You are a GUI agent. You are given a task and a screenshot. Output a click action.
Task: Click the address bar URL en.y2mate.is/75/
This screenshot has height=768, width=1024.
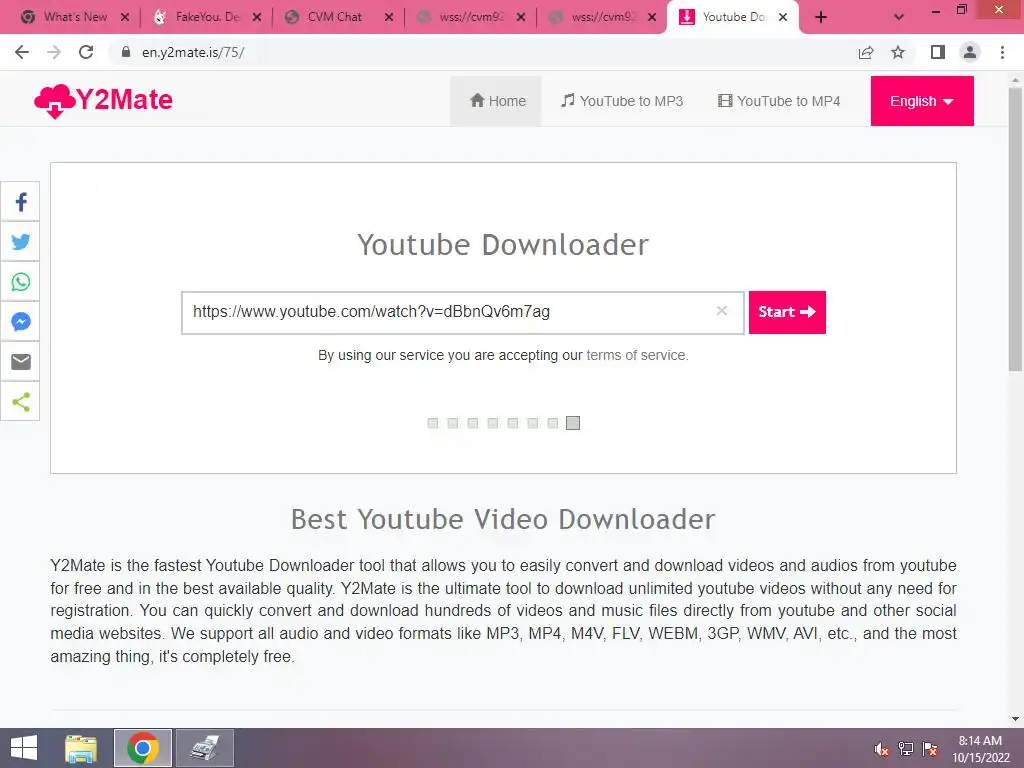click(193, 52)
